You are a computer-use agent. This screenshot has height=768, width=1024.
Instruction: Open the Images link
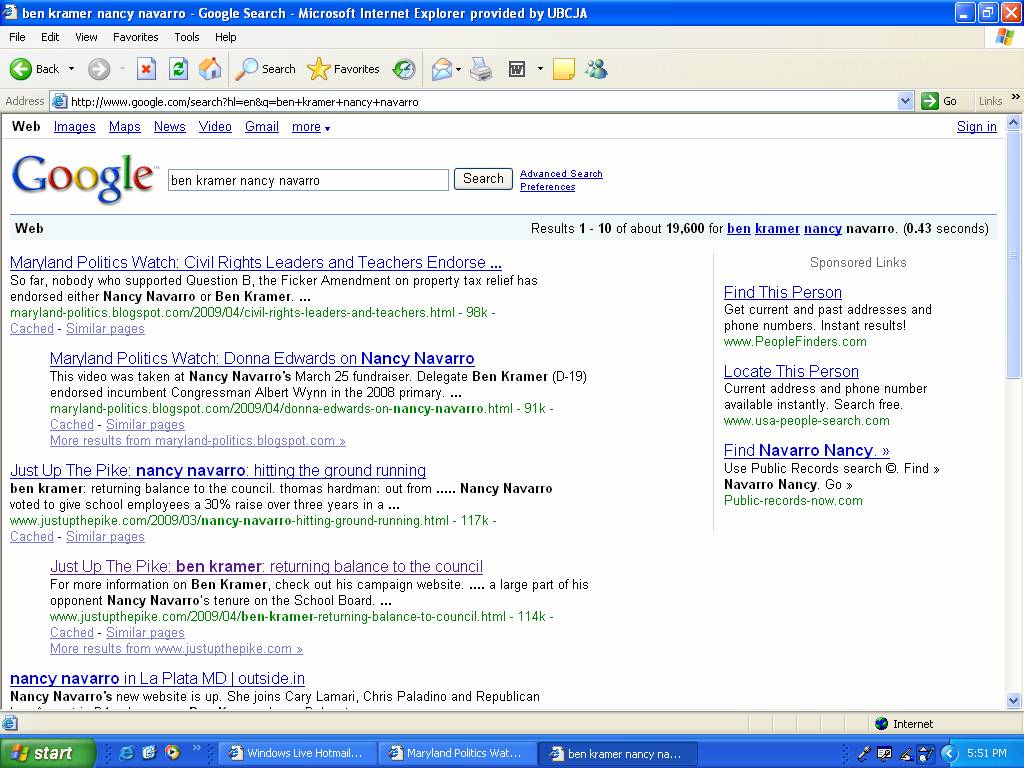coord(74,127)
